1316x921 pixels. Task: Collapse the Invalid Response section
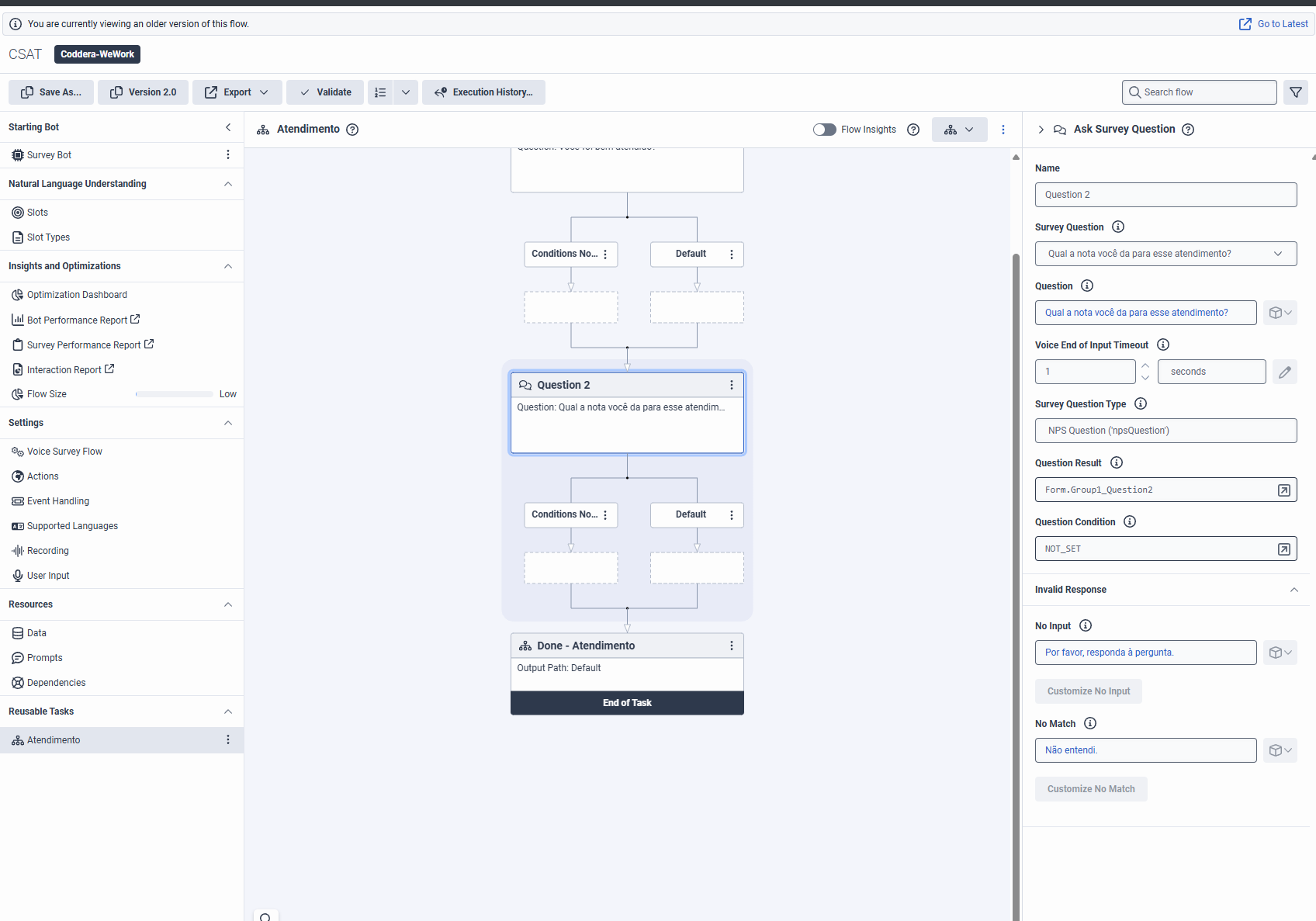tap(1294, 590)
